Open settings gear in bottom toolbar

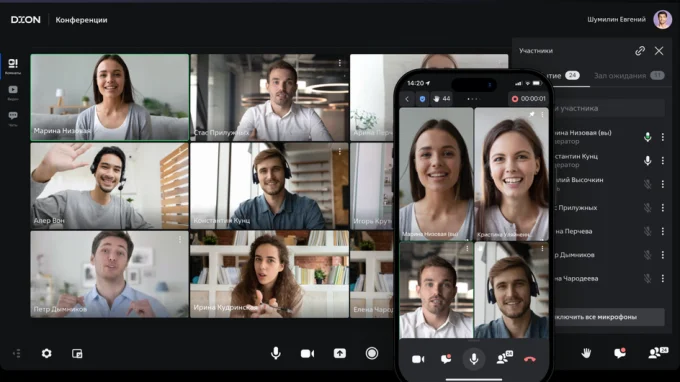click(46, 353)
